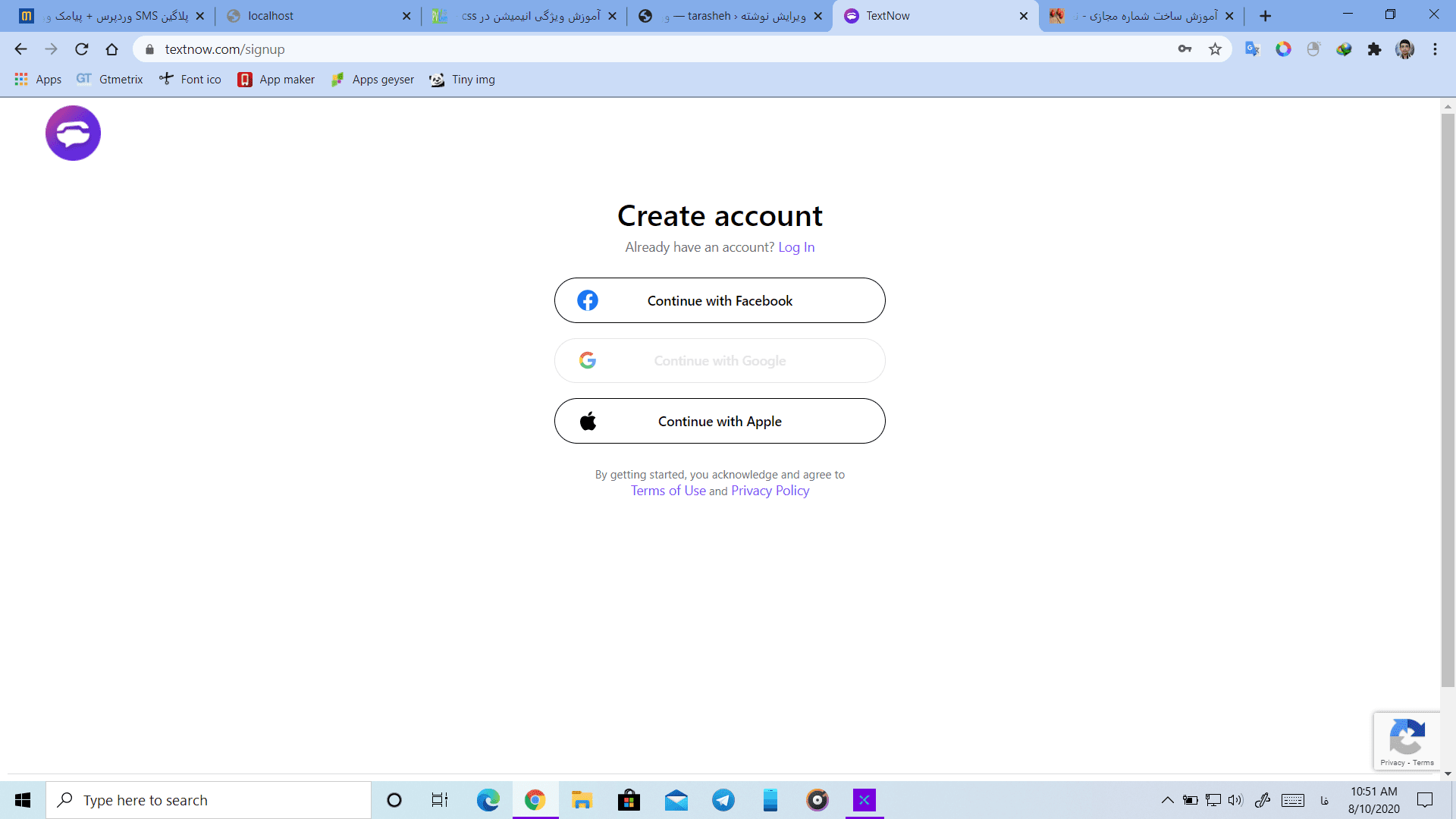Switch to Chrome on the taskbar
This screenshot has width=1456, height=819.
[x=535, y=800]
